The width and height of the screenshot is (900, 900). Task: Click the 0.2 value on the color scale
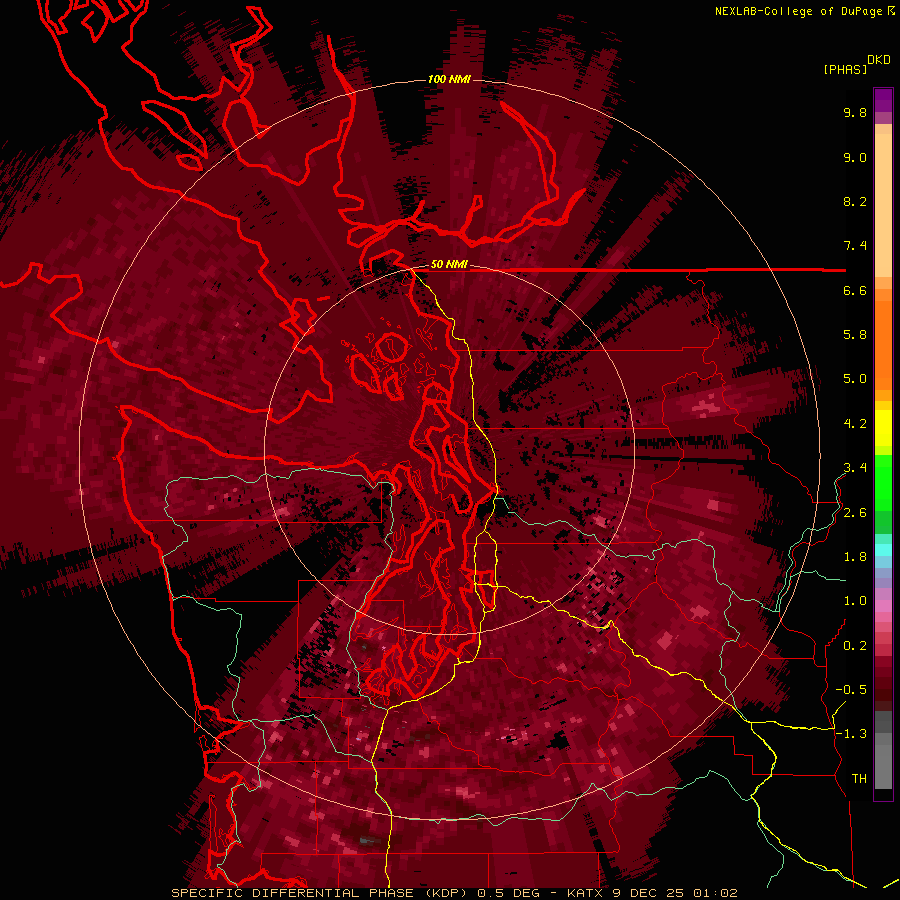[855, 646]
